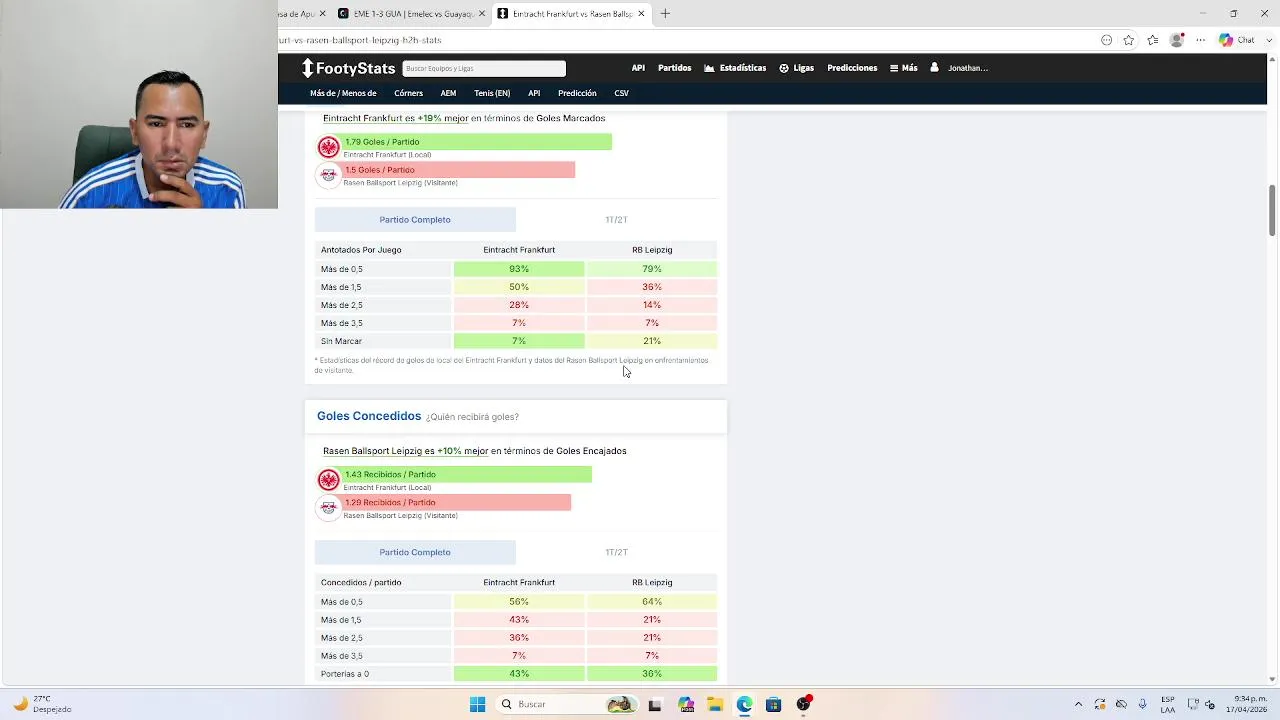Click API in the top navigation bar
This screenshot has height=720, width=1280.
coord(638,68)
